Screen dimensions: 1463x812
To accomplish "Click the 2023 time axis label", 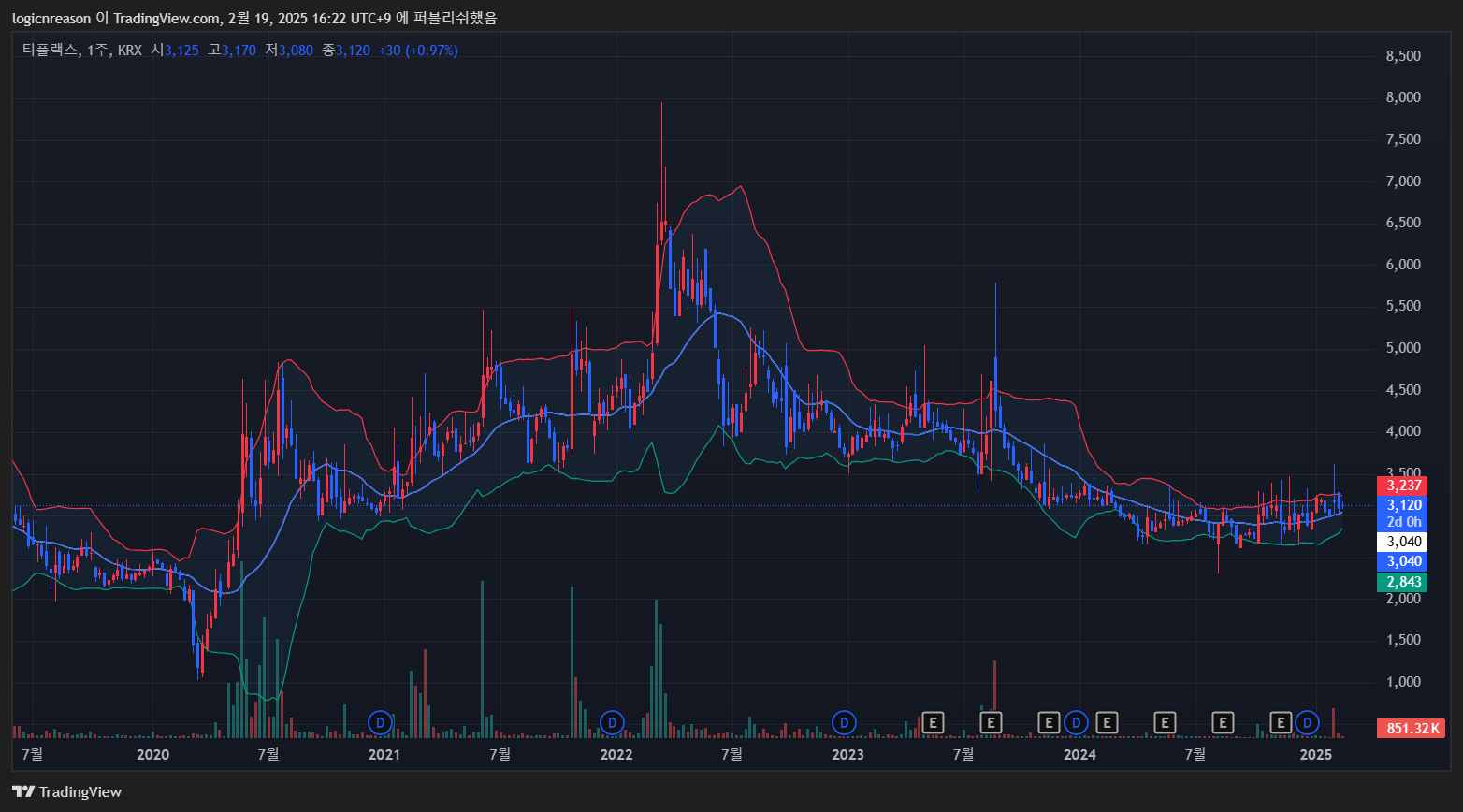I will point(848,754).
